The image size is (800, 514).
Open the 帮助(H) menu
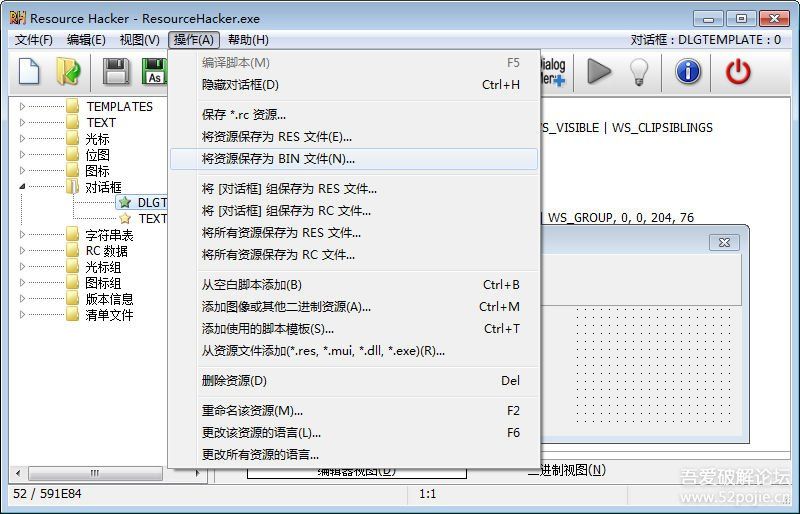point(248,40)
